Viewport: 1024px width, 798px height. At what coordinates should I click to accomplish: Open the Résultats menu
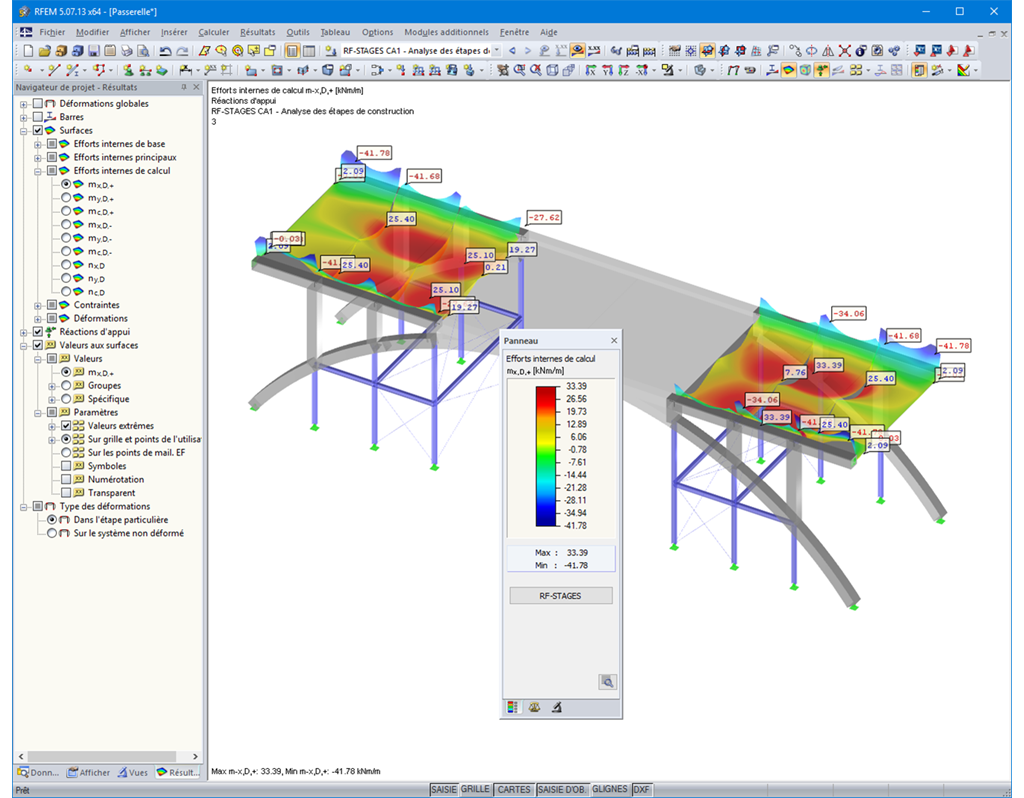pos(257,32)
